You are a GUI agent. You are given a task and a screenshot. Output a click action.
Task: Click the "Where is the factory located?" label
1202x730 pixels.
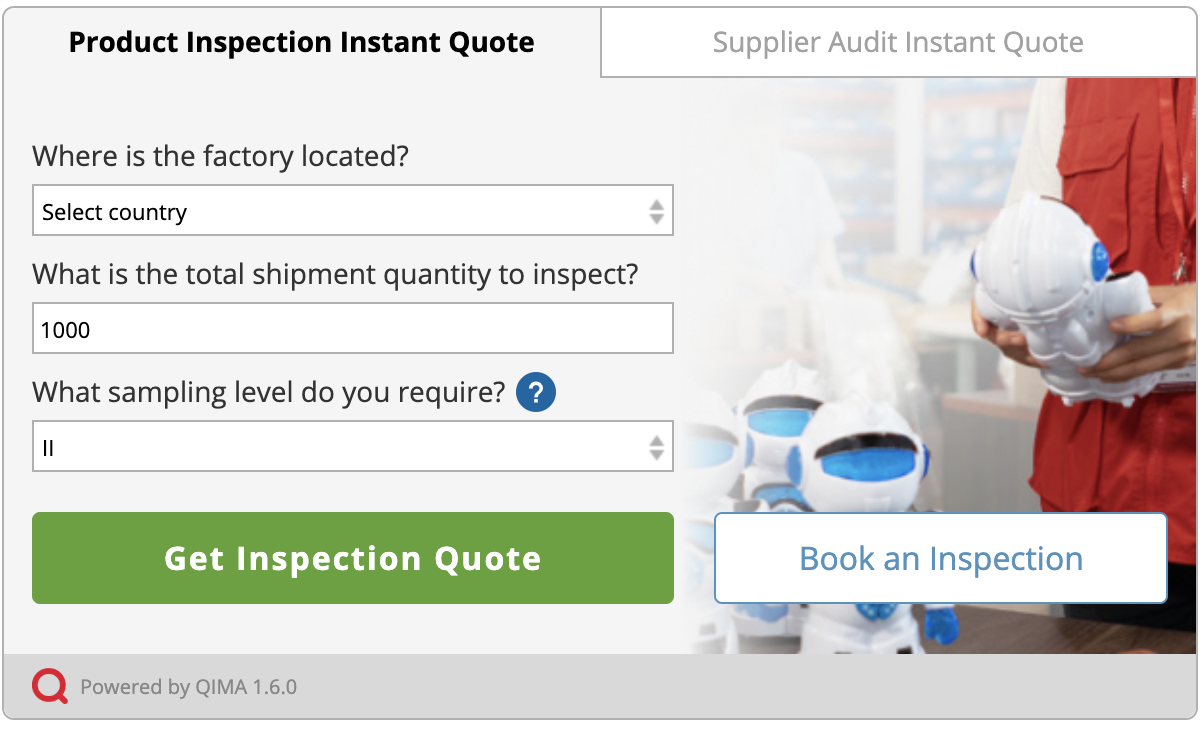(x=220, y=156)
